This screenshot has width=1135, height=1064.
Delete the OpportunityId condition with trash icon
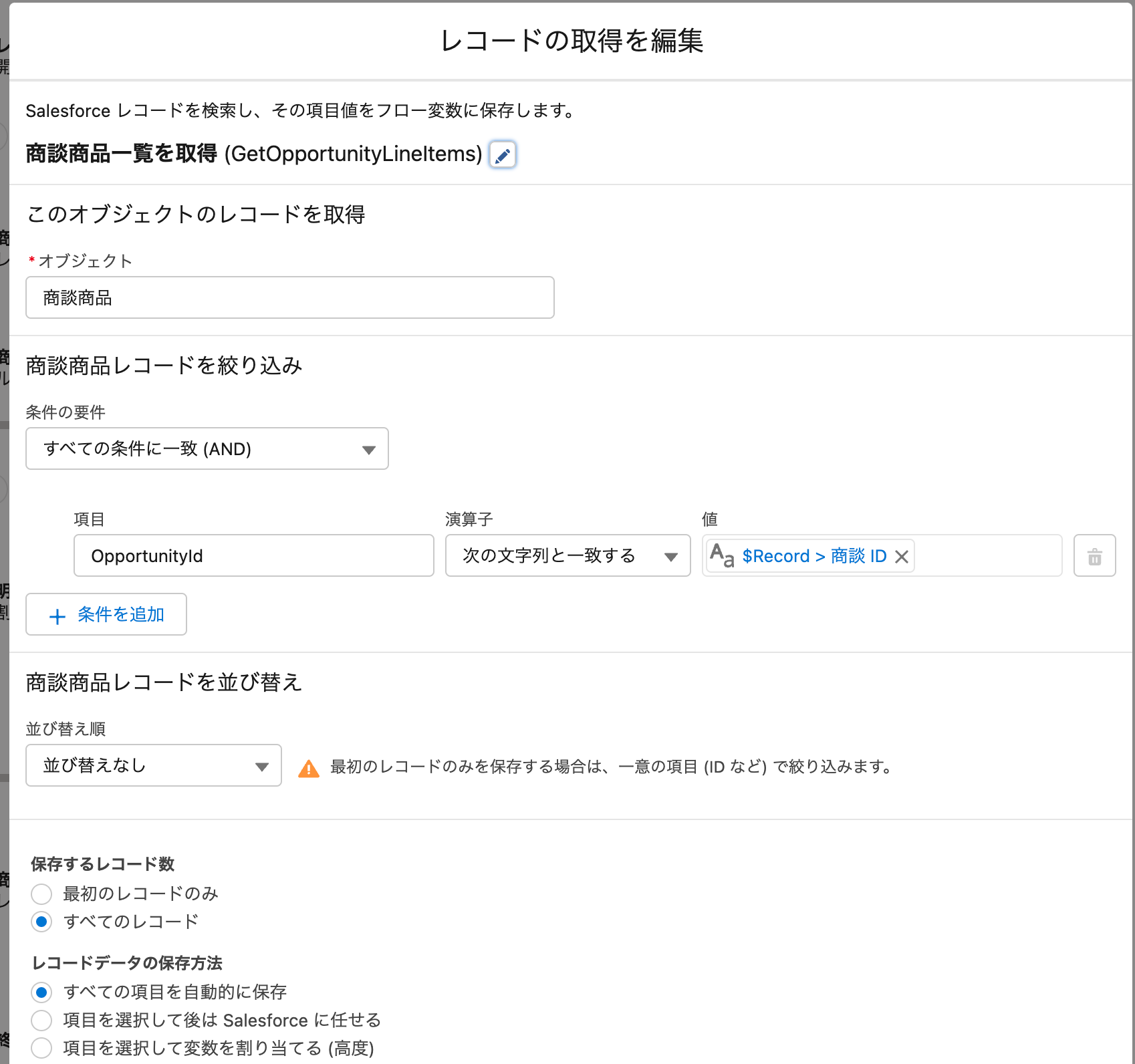[1094, 555]
